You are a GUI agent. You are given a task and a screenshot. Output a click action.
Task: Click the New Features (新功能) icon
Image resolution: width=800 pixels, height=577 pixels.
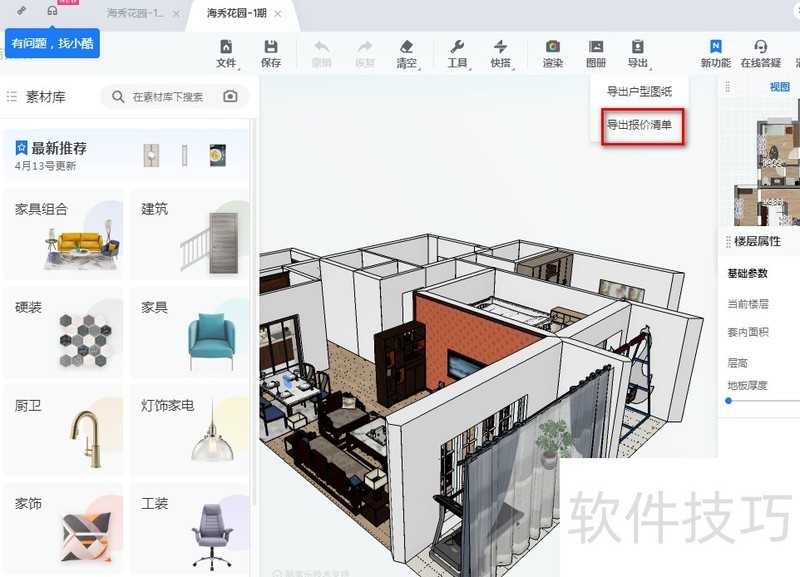(x=715, y=53)
